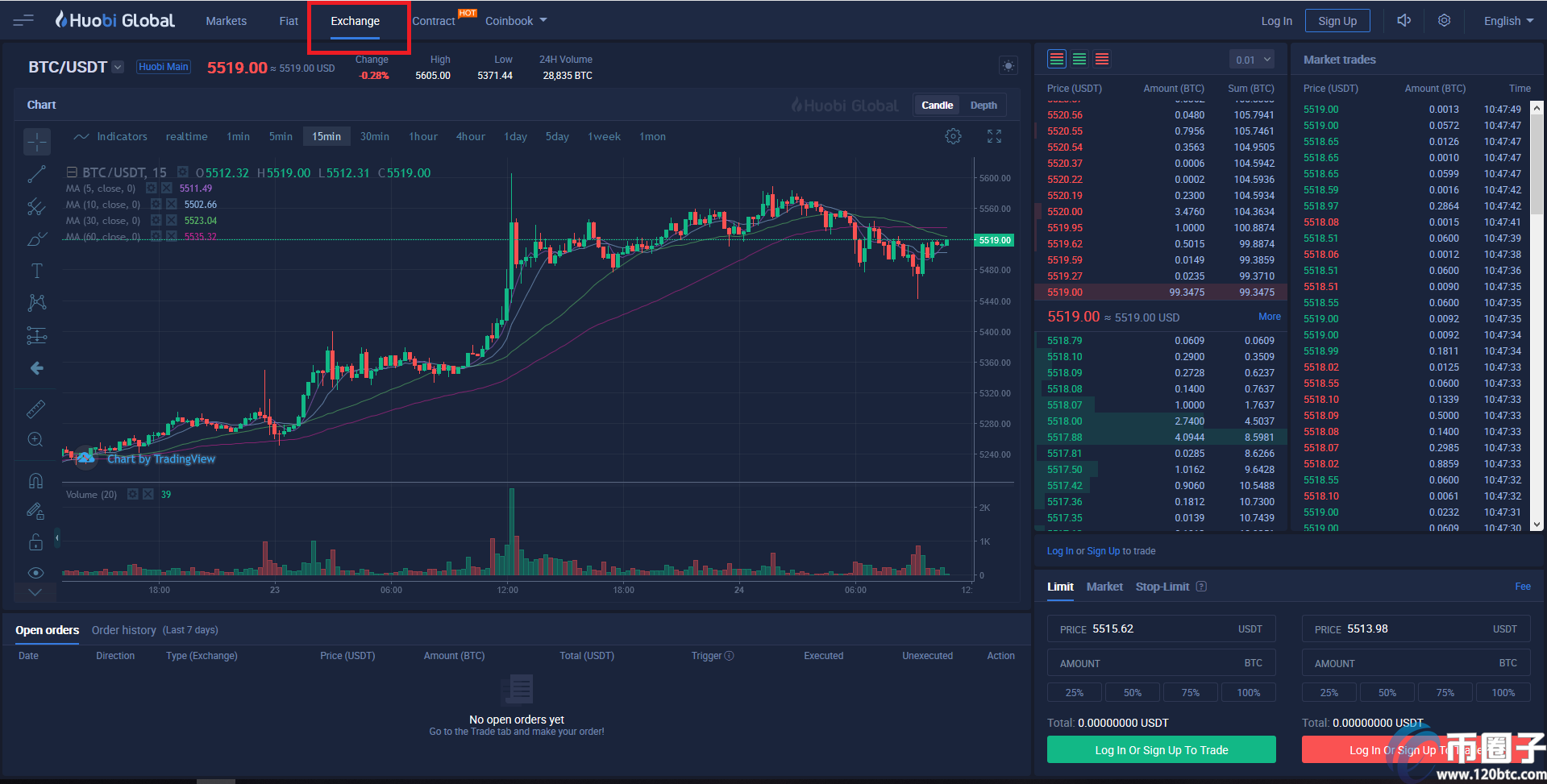Toggle visibility of all drawings eye icon
1547x784 pixels.
36,573
